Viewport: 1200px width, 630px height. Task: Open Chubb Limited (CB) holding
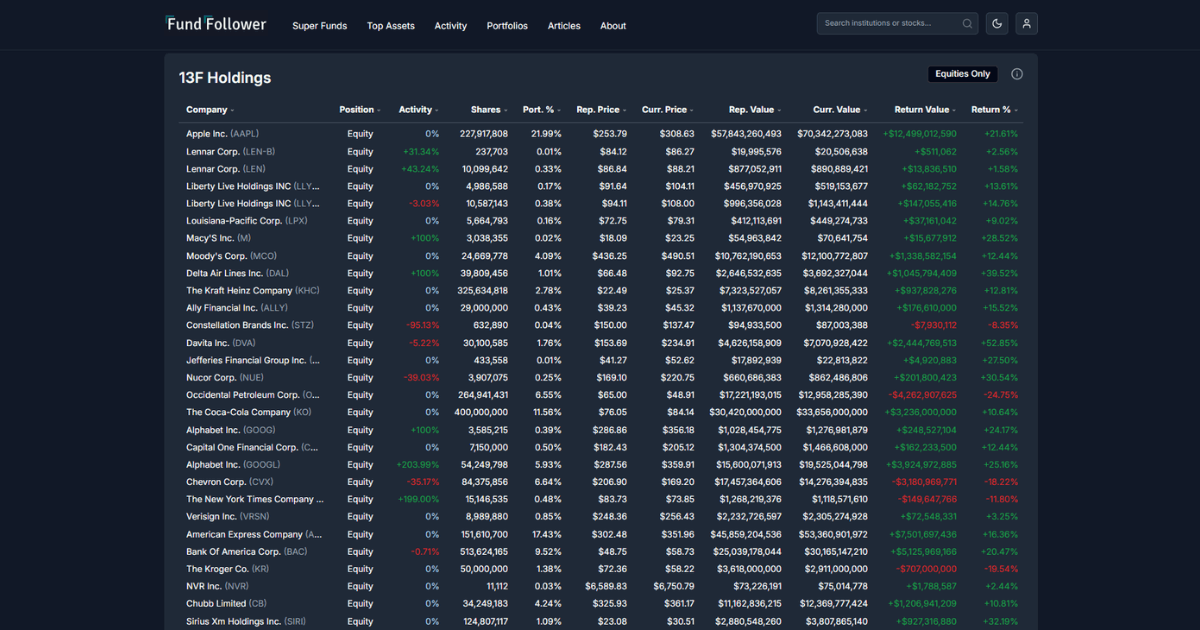coord(226,604)
